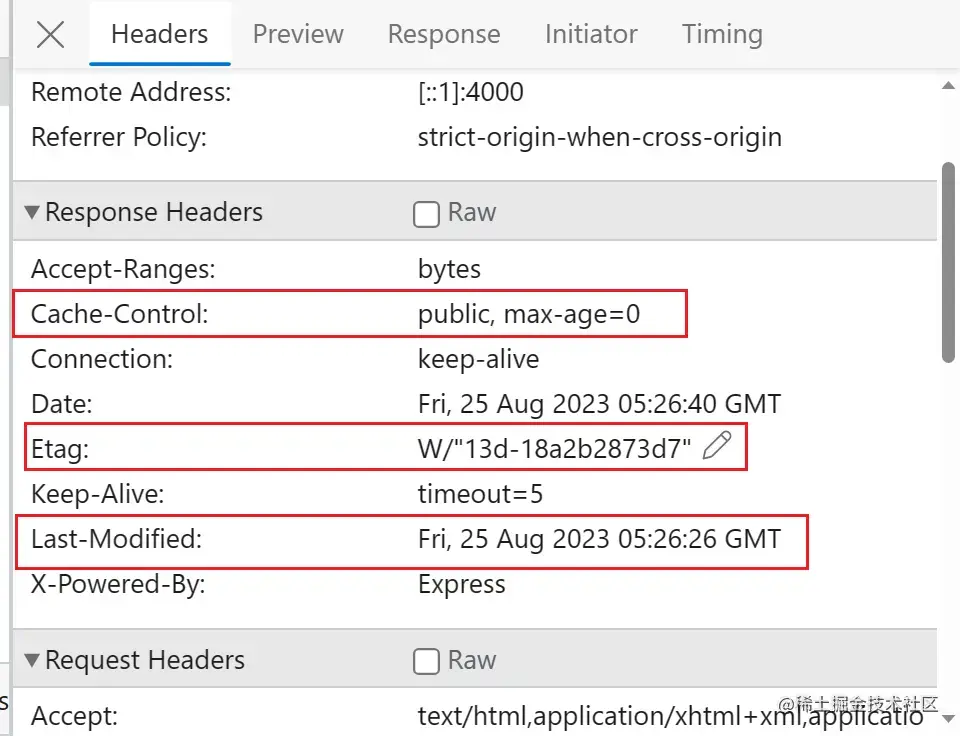
Task: Click the Date header value
Action: click(x=599, y=404)
